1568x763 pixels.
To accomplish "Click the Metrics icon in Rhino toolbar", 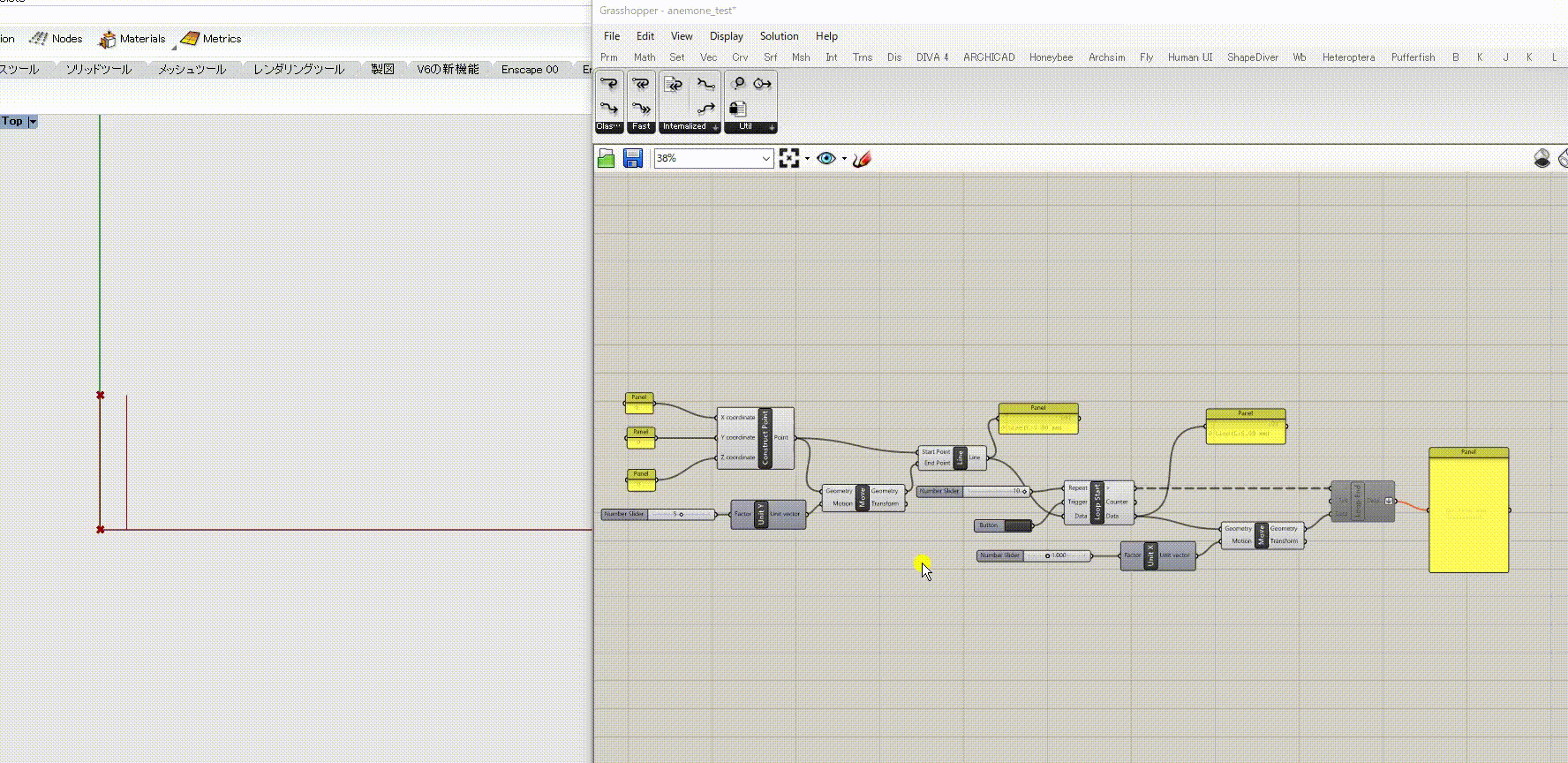I will (190, 39).
